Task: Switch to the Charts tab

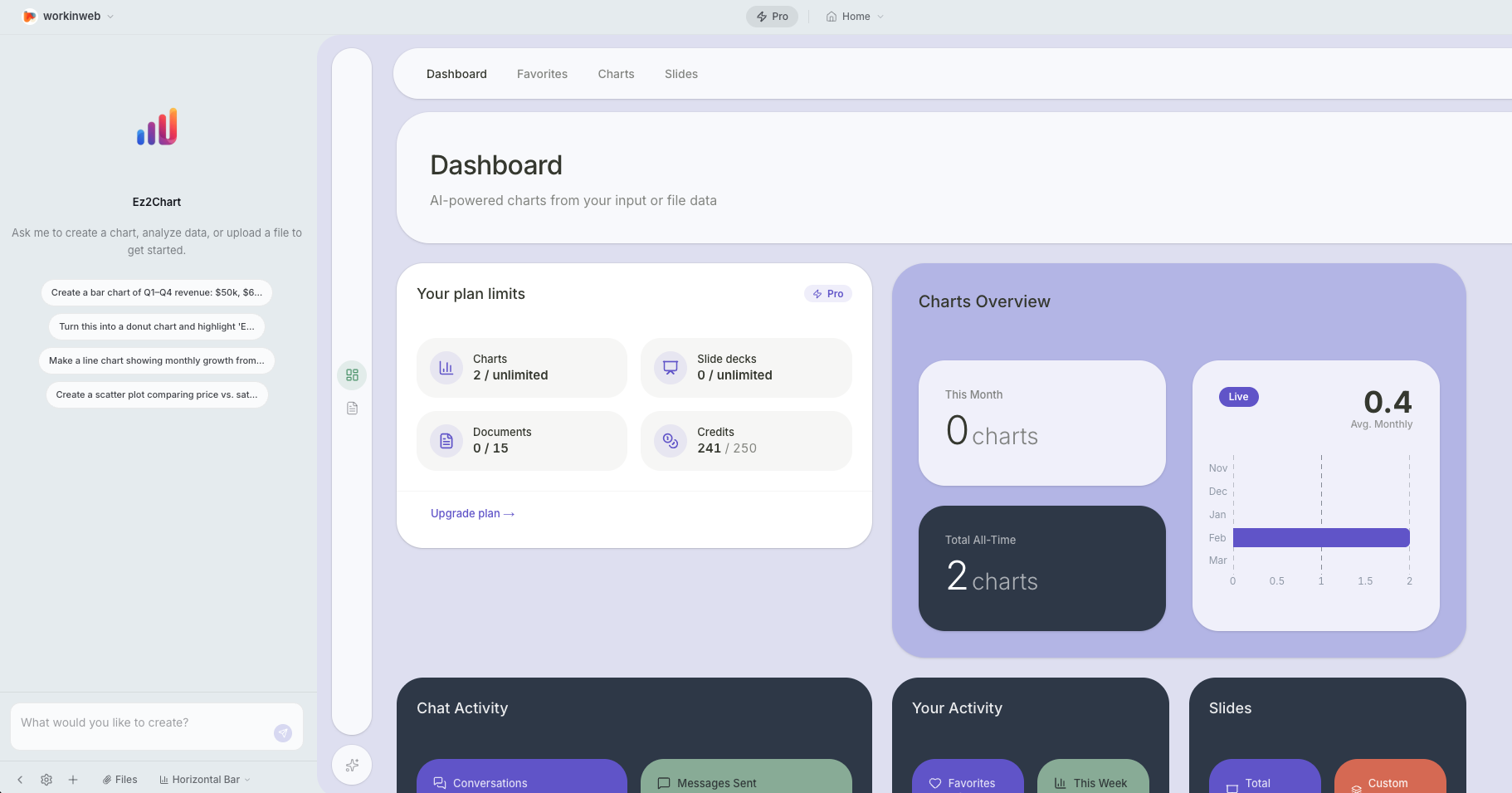Action: click(x=616, y=74)
